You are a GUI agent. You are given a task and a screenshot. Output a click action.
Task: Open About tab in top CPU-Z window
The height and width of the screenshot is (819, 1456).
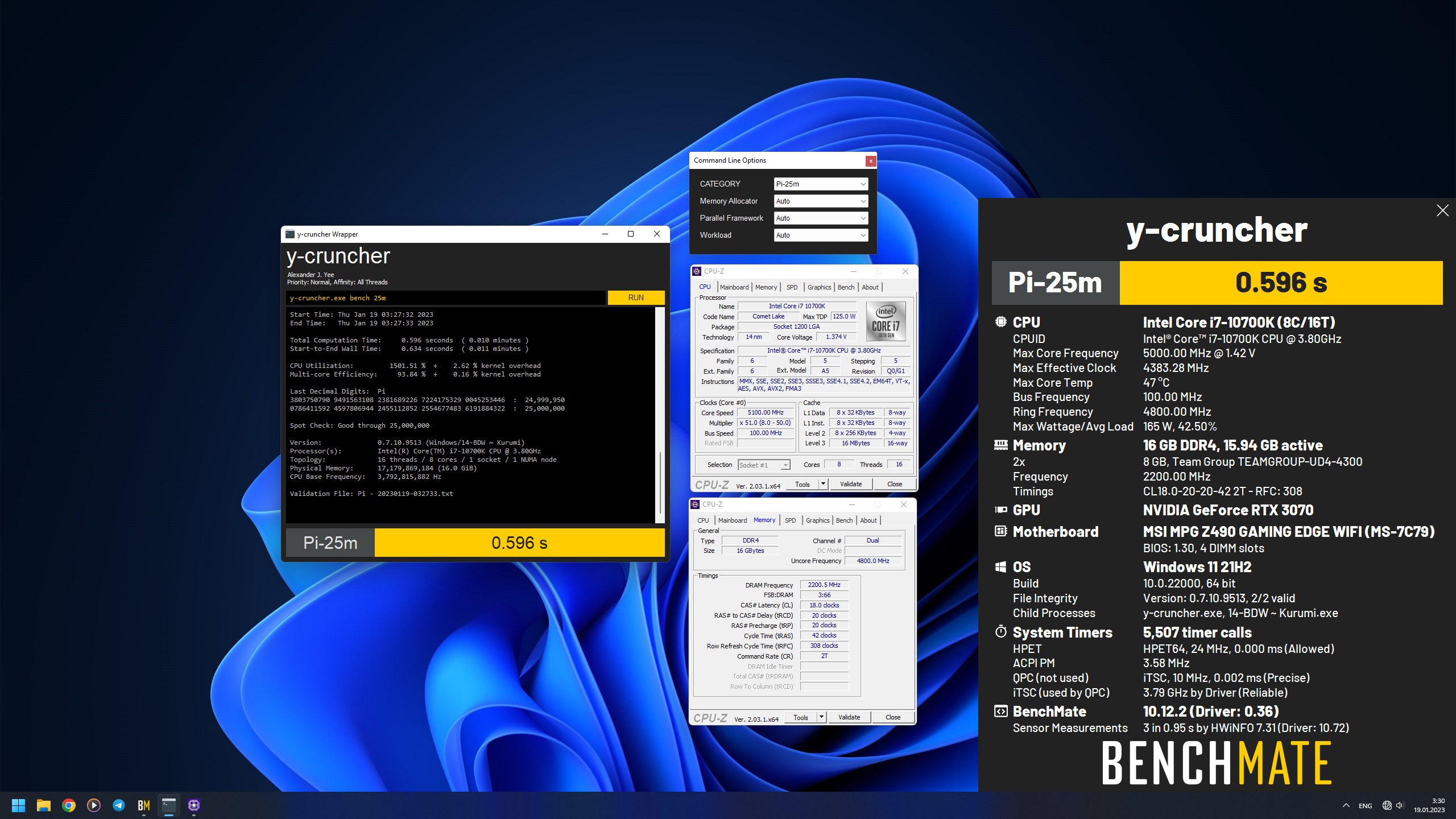click(x=870, y=287)
